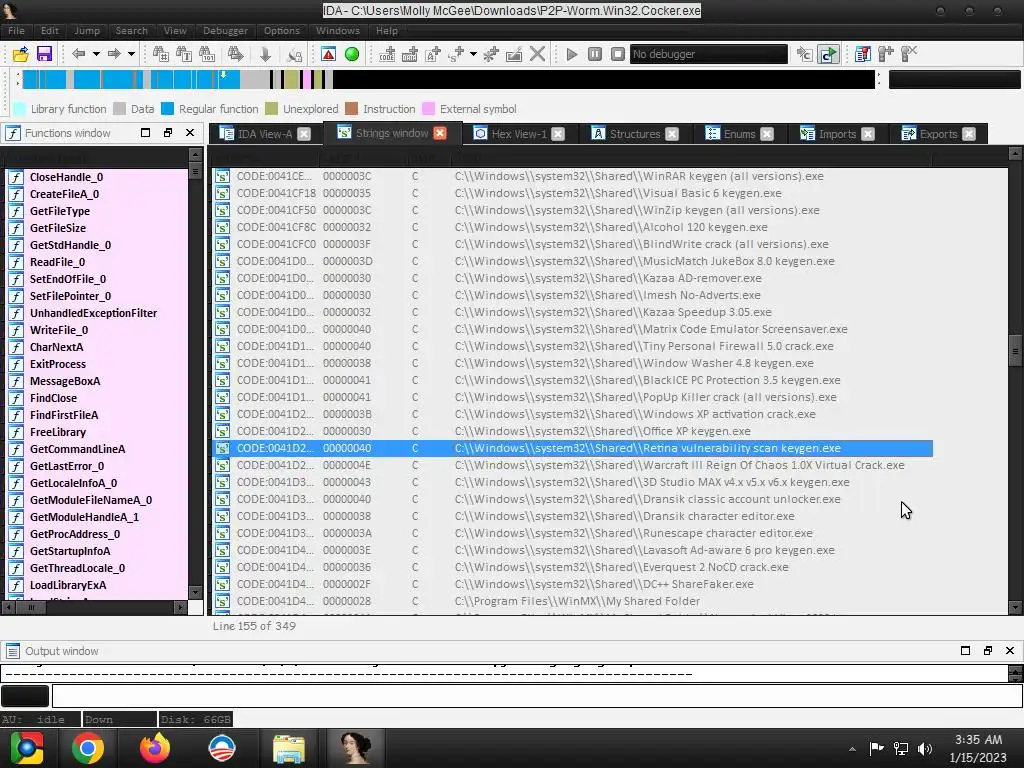This screenshot has height=768, width=1024.
Task: Jump back with the left arrow icon
Action: click(x=79, y=54)
